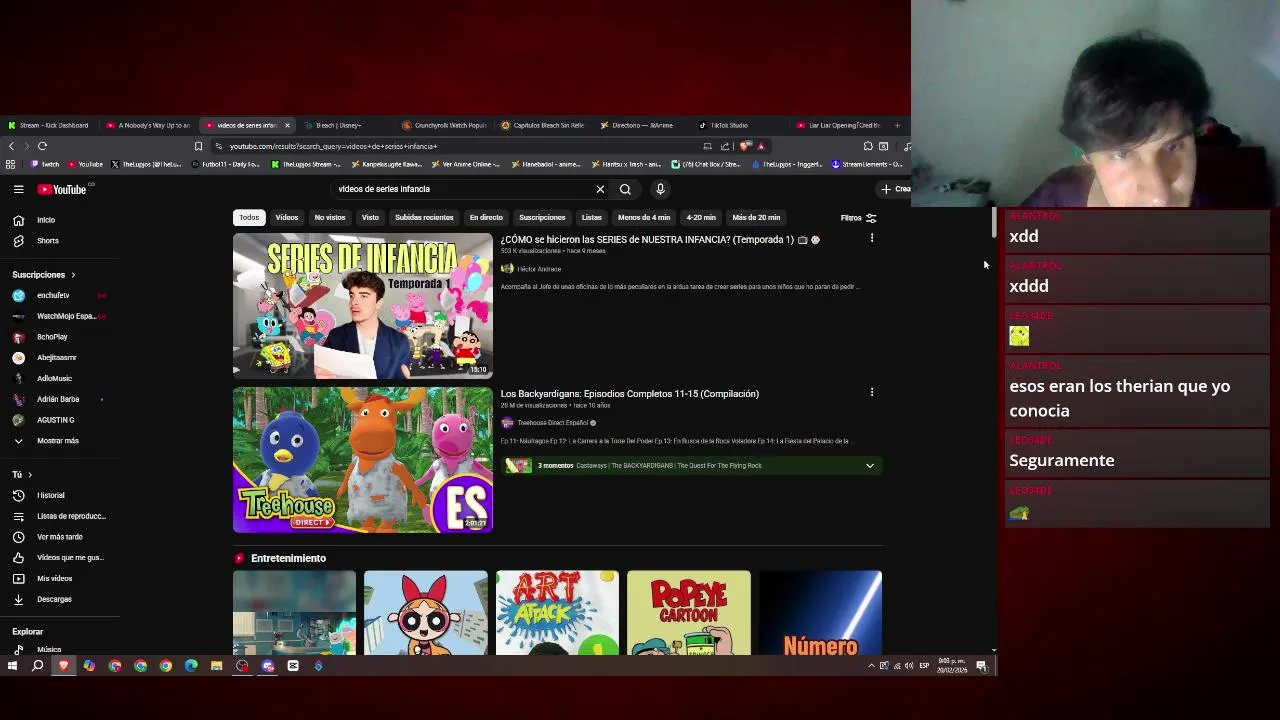Open the Héctor Andrade channel link

tap(539, 269)
